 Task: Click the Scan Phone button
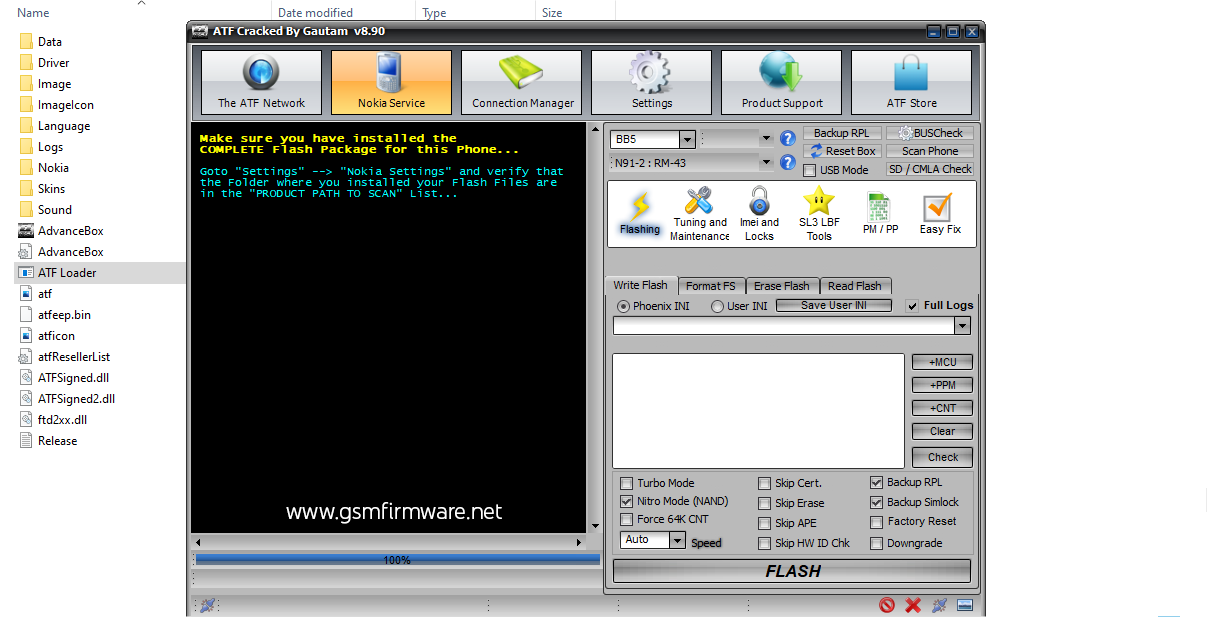coord(929,150)
